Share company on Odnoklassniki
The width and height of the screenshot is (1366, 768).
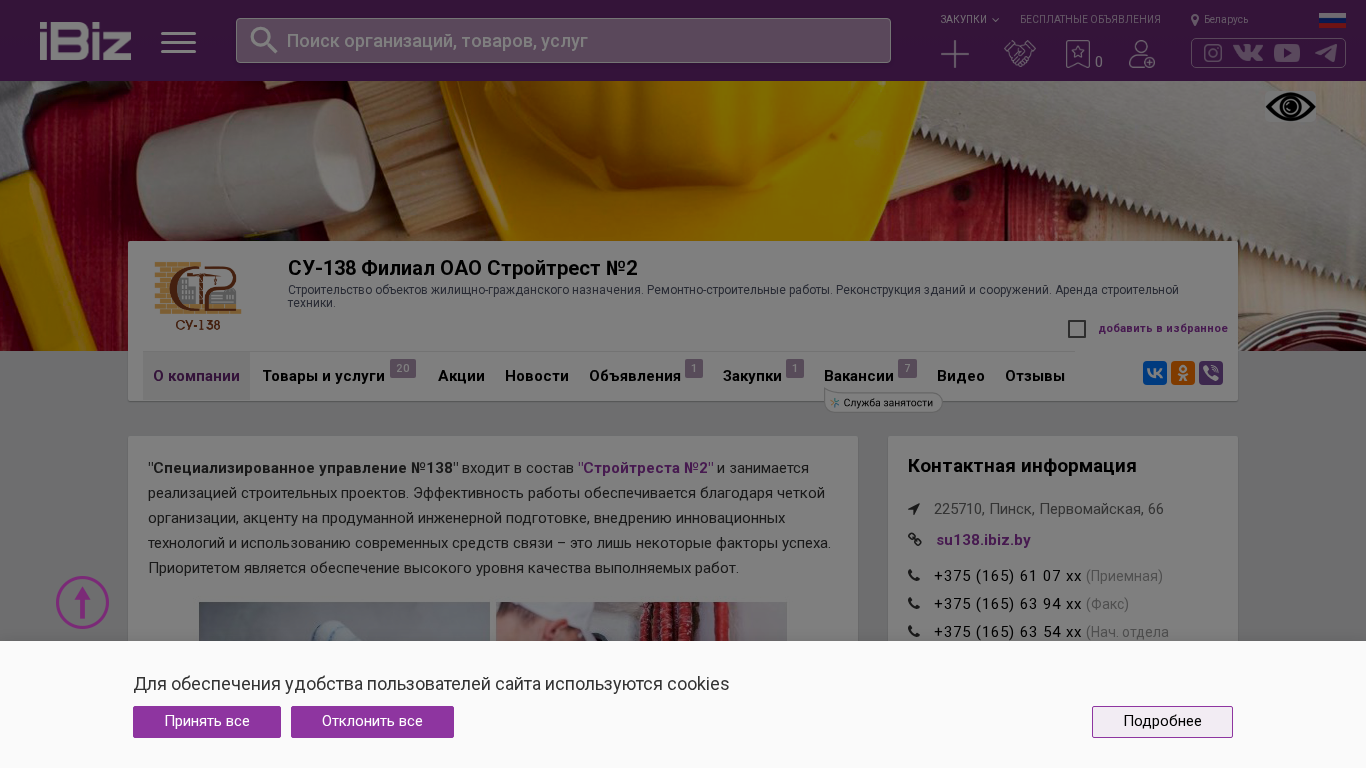coord(1183,373)
